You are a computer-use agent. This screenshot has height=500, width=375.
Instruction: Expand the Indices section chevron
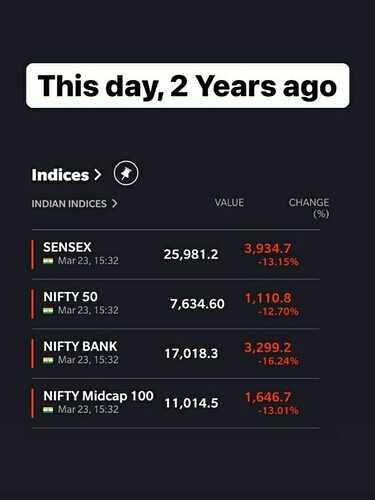click(97, 175)
